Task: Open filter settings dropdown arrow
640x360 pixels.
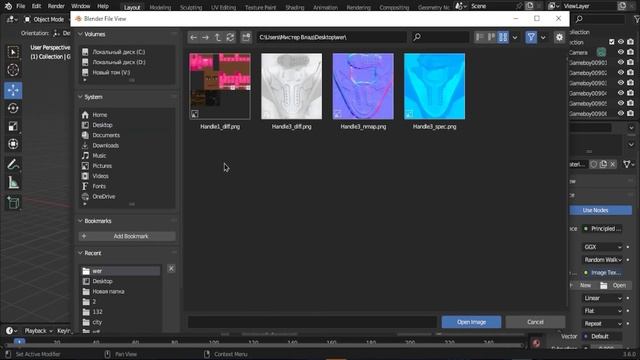Action: point(543,37)
